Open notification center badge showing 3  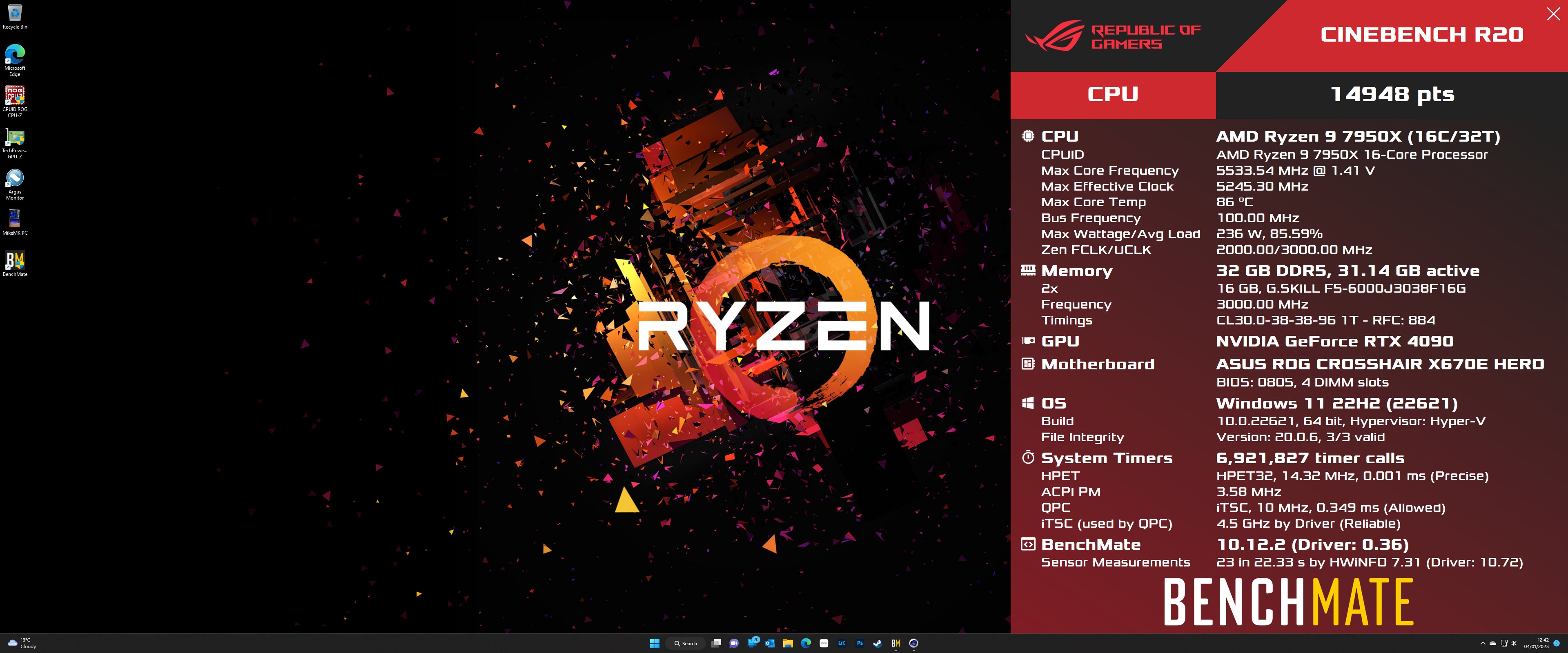[x=1557, y=643]
